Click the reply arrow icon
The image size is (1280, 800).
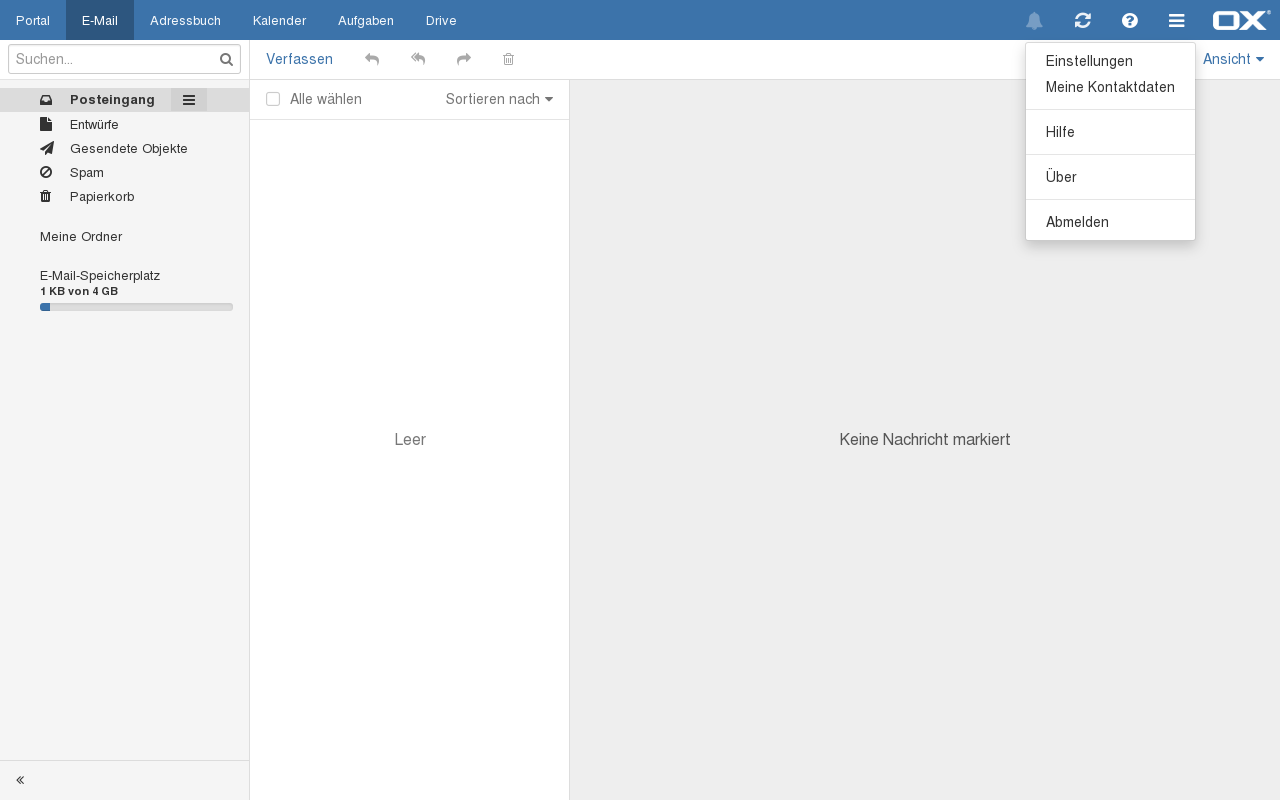pyautogui.click(x=372, y=60)
